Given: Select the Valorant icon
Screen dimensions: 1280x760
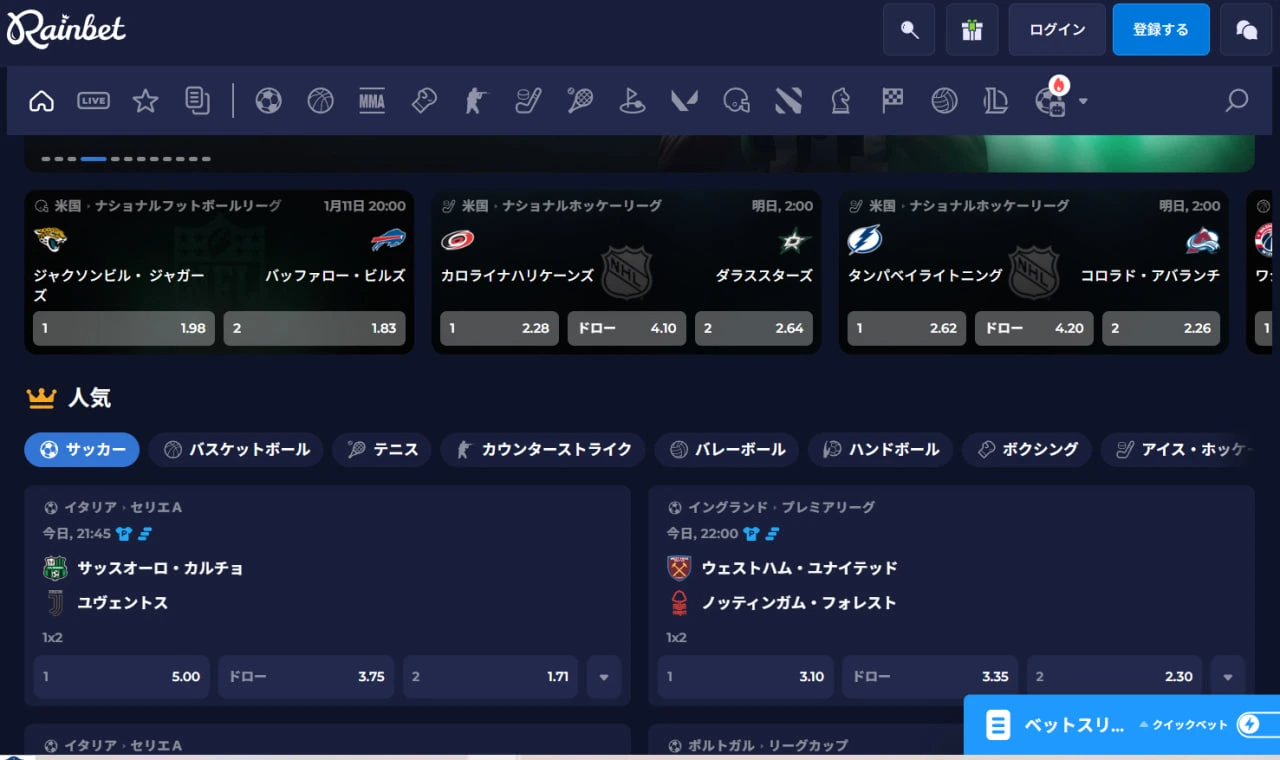Looking at the screenshot, I should [684, 100].
